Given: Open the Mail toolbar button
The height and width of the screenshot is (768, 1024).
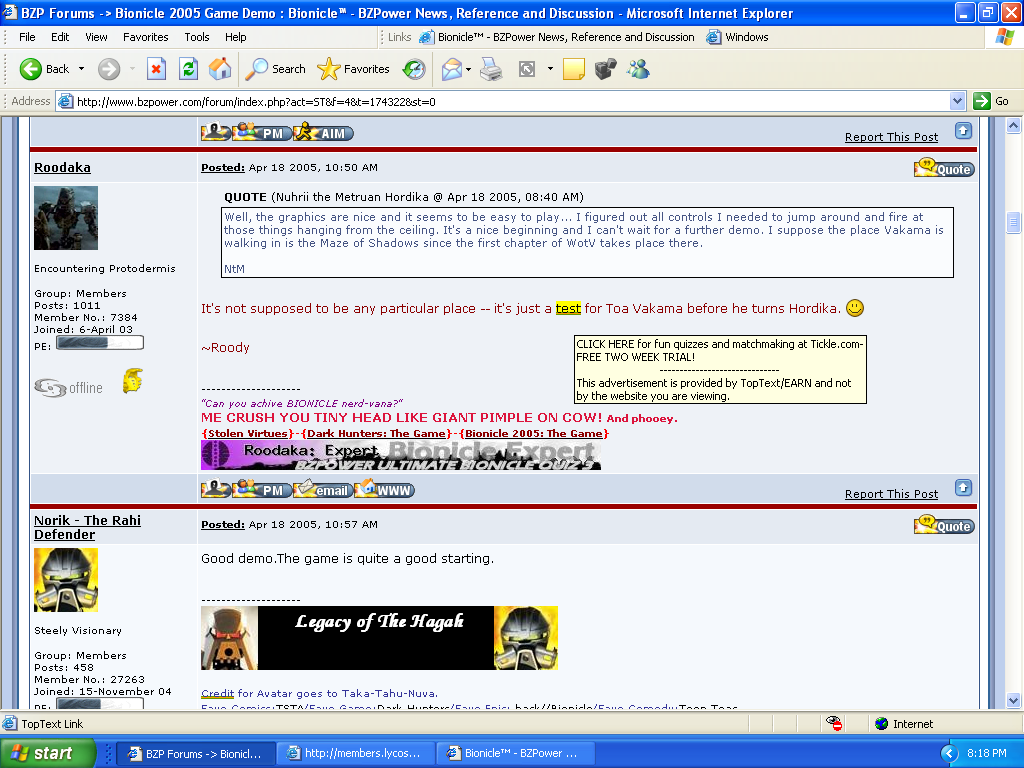Looking at the screenshot, I should 451,69.
